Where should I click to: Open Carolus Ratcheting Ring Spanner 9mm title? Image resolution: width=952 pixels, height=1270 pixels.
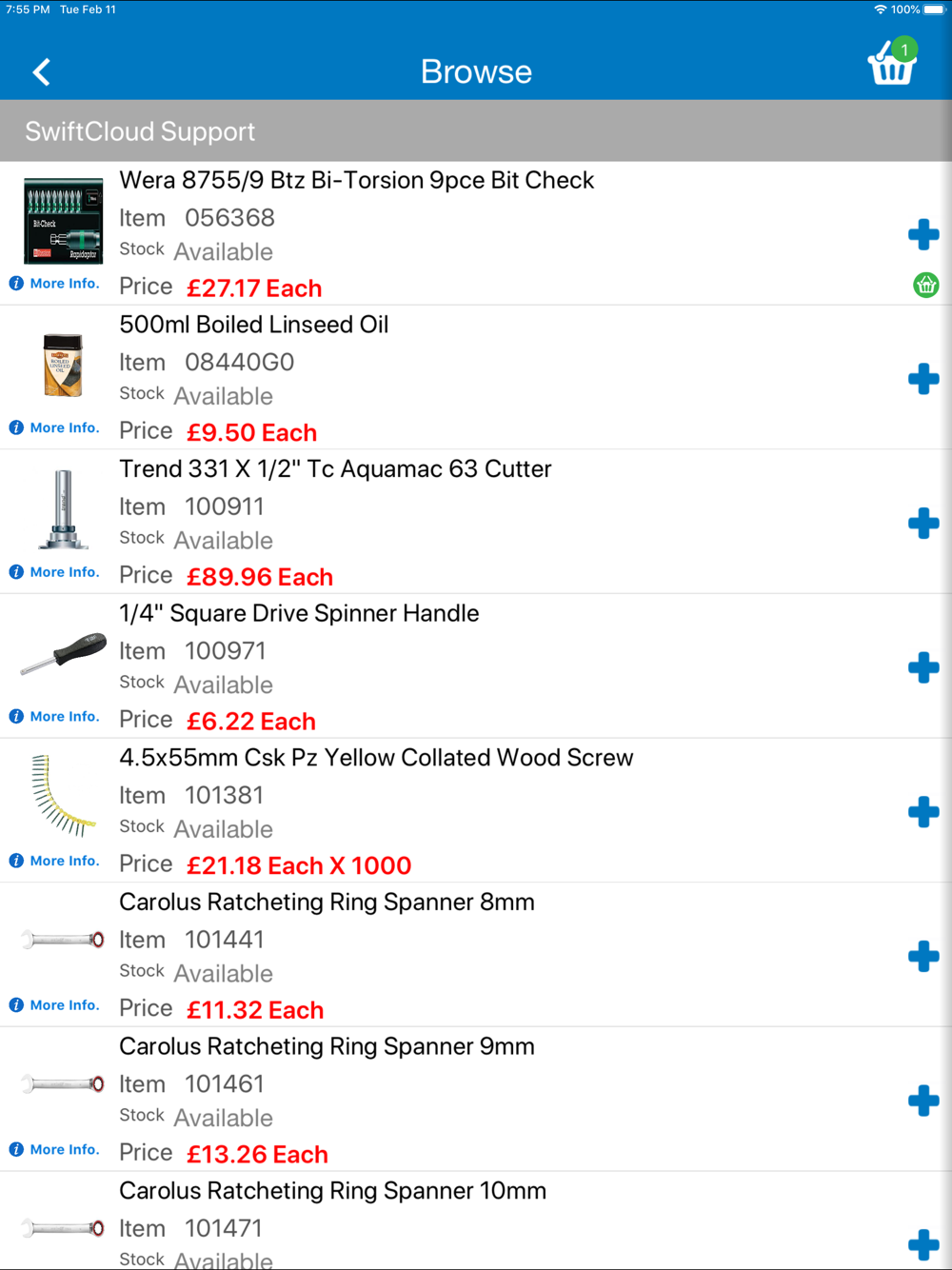[327, 1046]
